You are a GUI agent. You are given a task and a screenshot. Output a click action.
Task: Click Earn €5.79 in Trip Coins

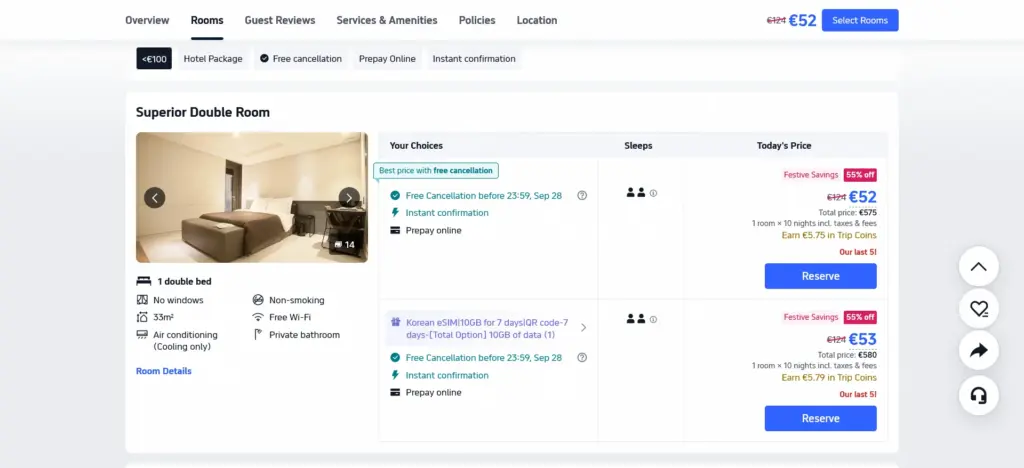click(x=829, y=377)
